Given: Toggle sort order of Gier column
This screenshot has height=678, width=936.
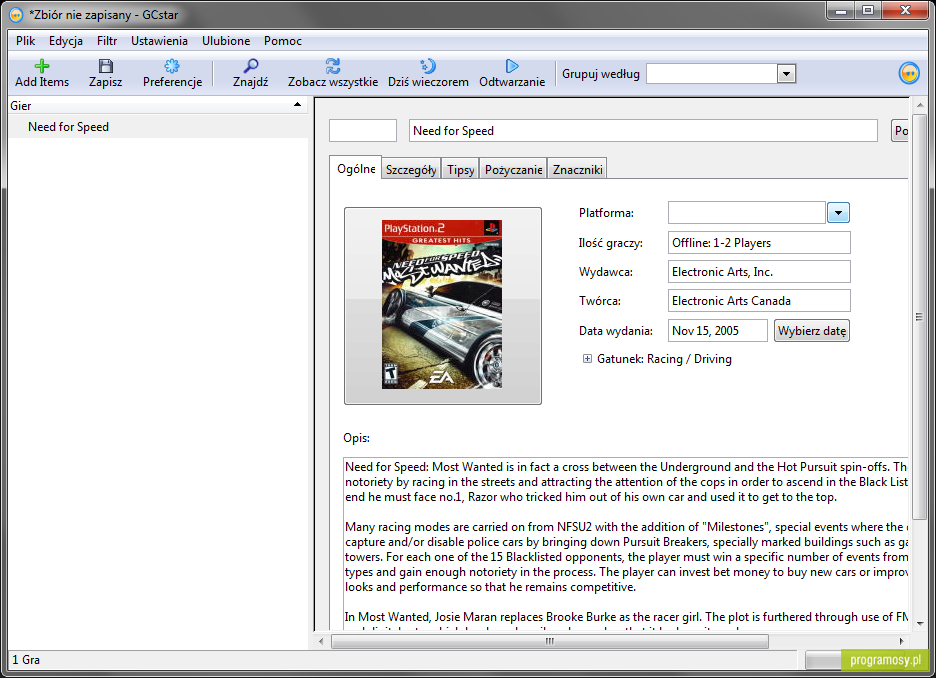Looking at the screenshot, I should coord(297,105).
